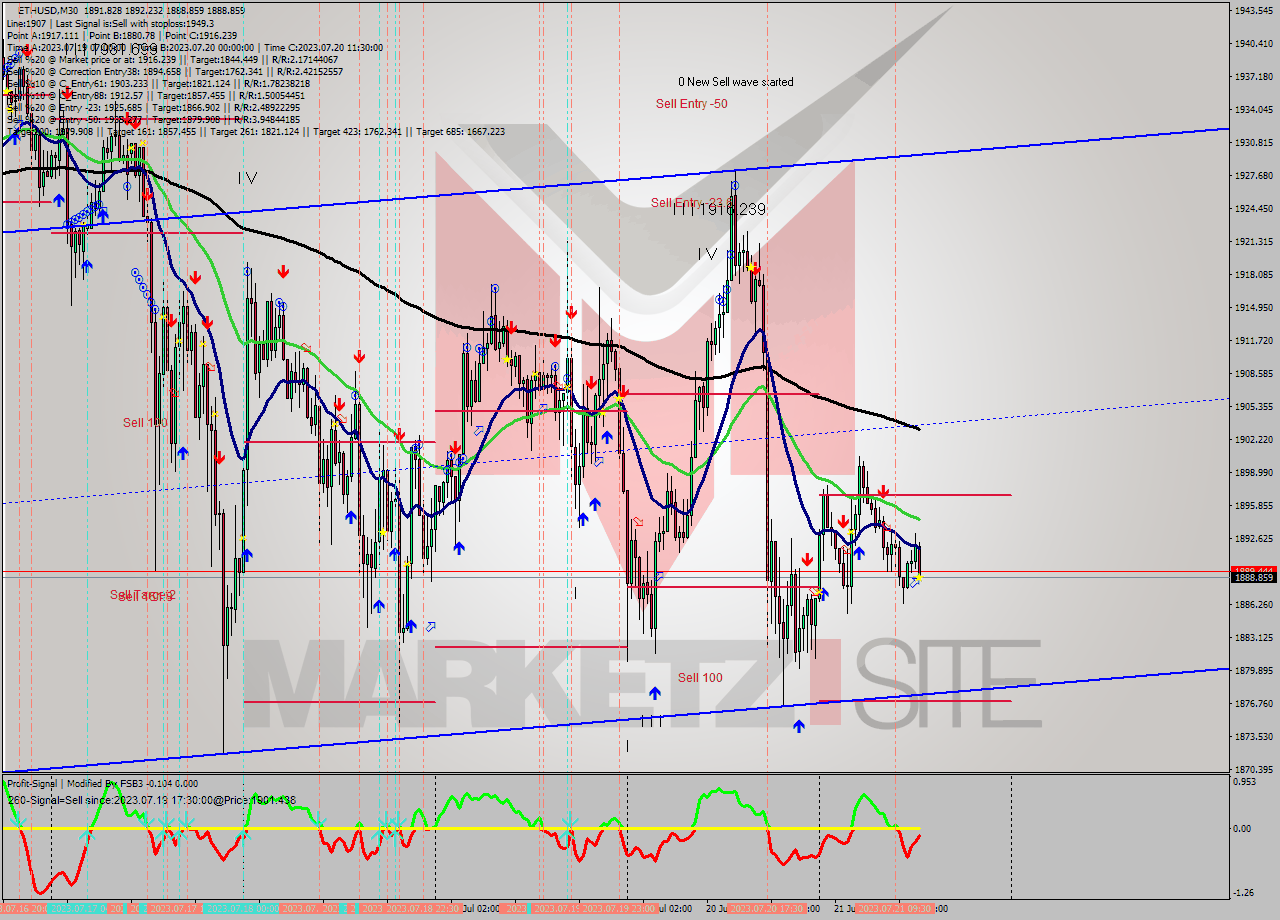Click the 'Sell Target2' label
Image resolution: width=1280 pixels, height=920 pixels.
tap(143, 595)
